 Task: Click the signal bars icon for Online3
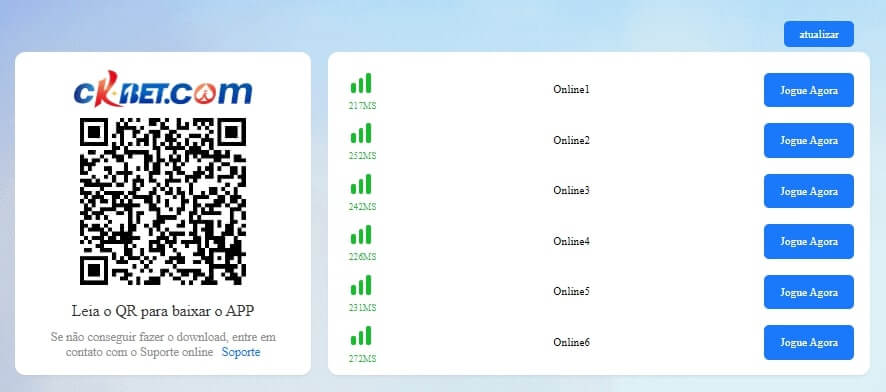pos(361,184)
